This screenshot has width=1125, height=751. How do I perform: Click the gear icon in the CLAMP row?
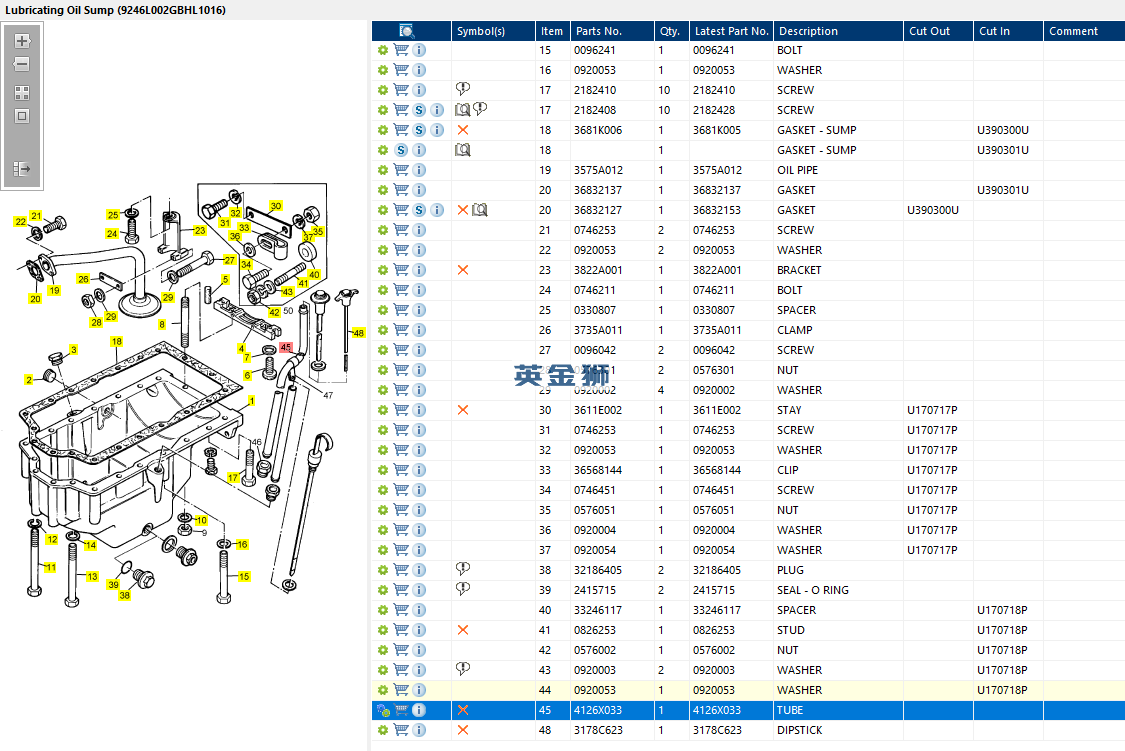[383, 330]
